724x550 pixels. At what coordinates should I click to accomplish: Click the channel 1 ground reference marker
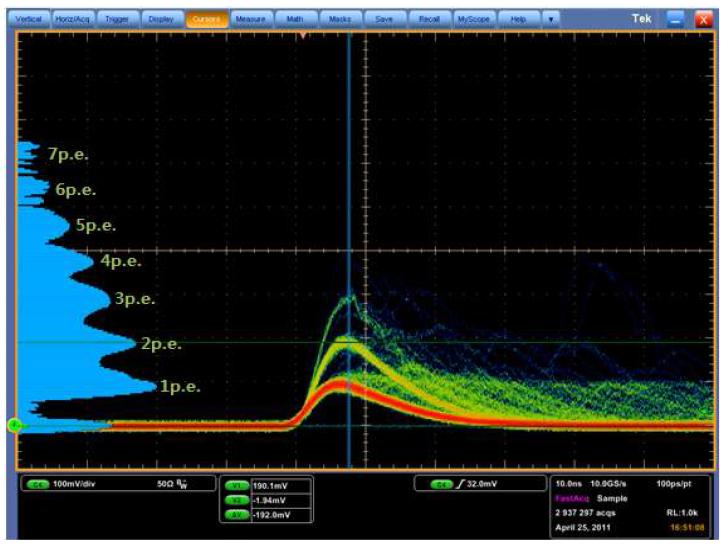[x=15, y=425]
